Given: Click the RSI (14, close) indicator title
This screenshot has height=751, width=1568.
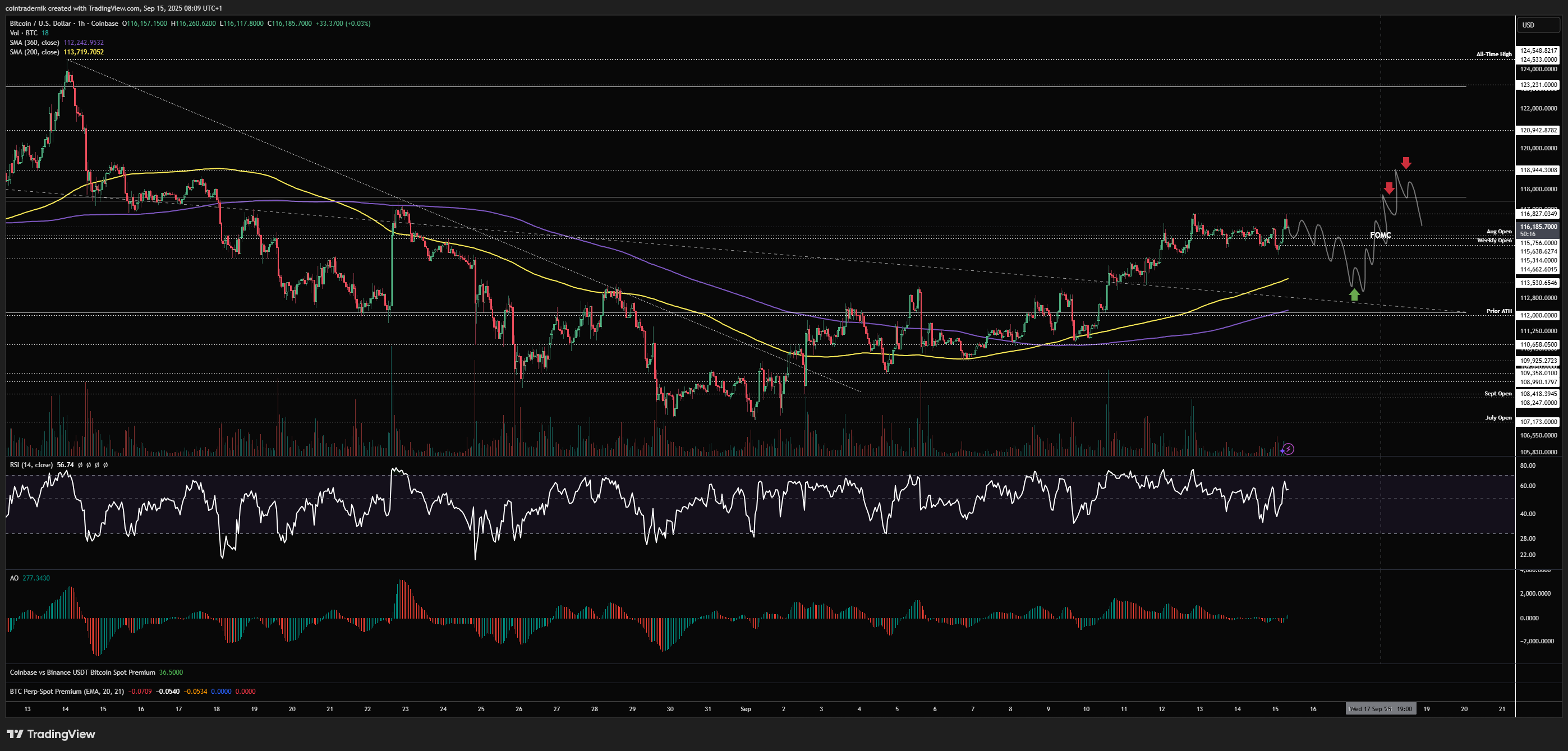Looking at the screenshot, I should [x=31, y=465].
